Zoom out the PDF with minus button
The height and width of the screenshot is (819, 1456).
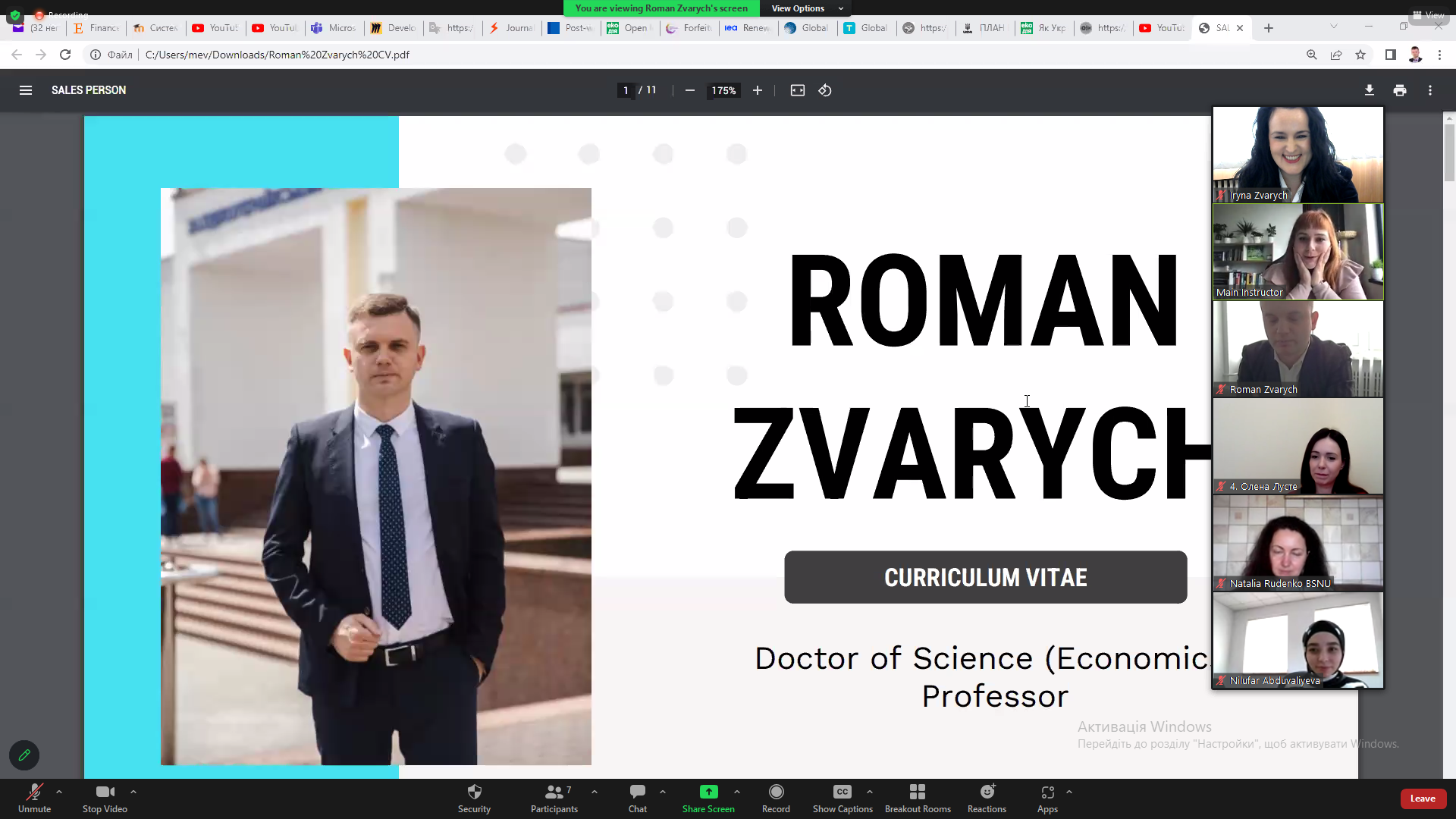[x=690, y=90]
